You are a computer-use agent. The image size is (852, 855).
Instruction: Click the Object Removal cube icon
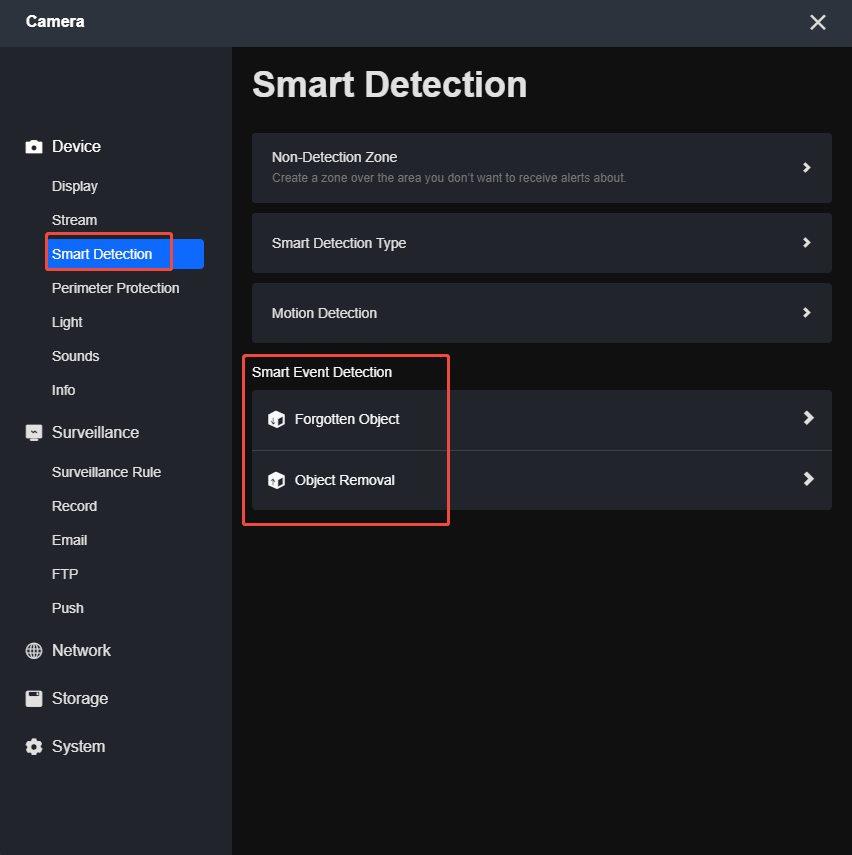coord(277,479)
